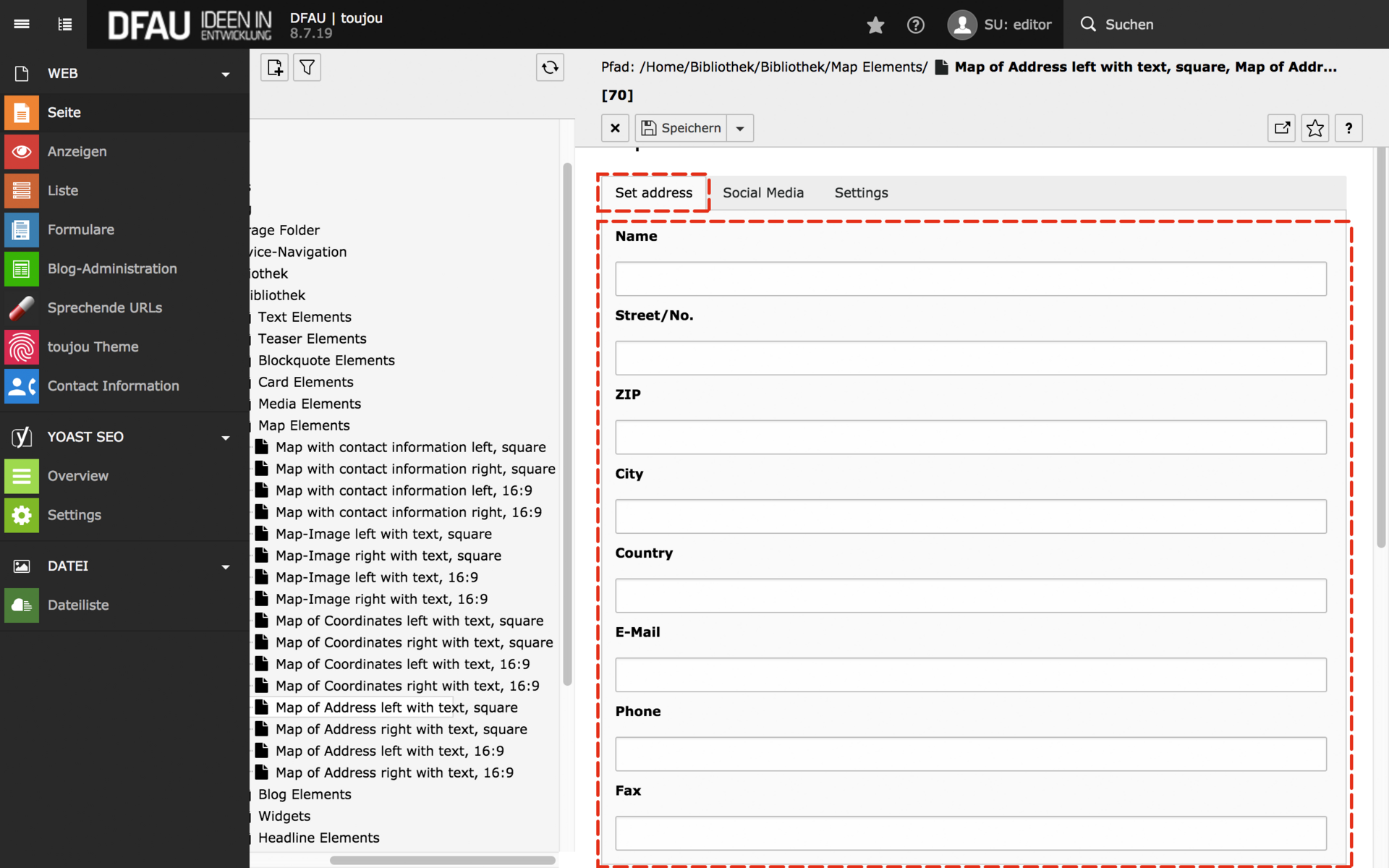This screenshot has width=1389, height=868.
Task: Open the Yoast Settings module
Action: pos(124,515)
